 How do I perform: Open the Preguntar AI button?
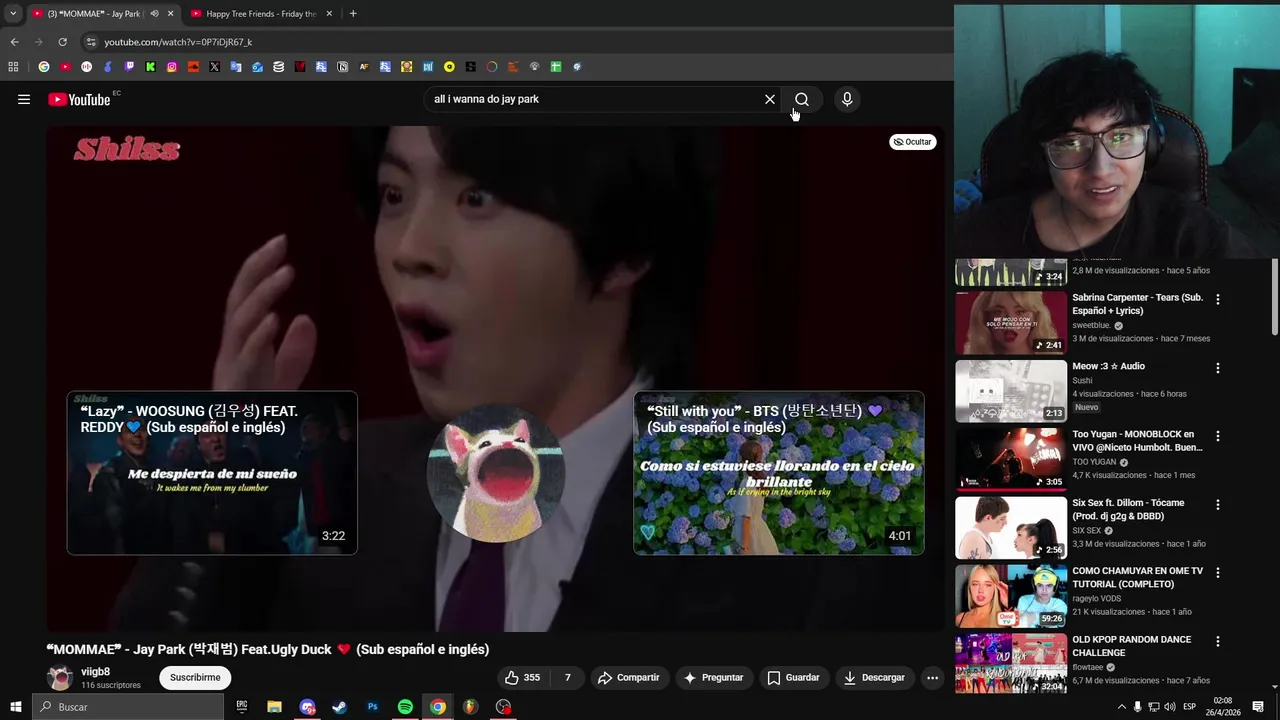(x=713, y=677)
